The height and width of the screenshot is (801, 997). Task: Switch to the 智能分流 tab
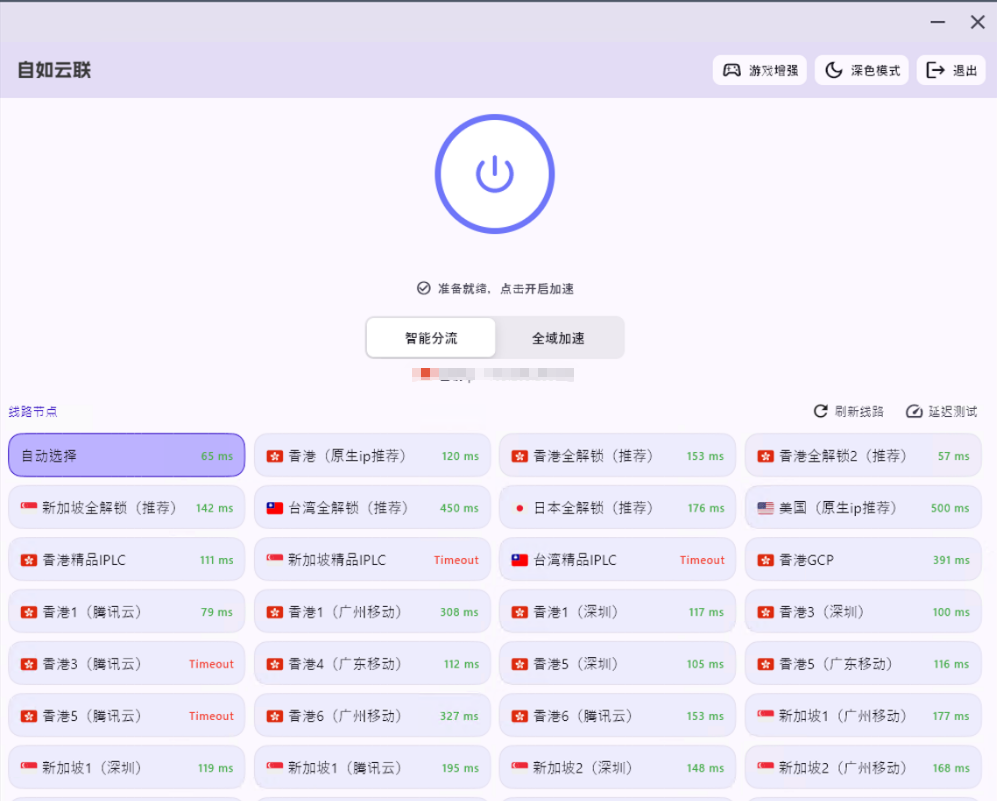tap(431, 337)
